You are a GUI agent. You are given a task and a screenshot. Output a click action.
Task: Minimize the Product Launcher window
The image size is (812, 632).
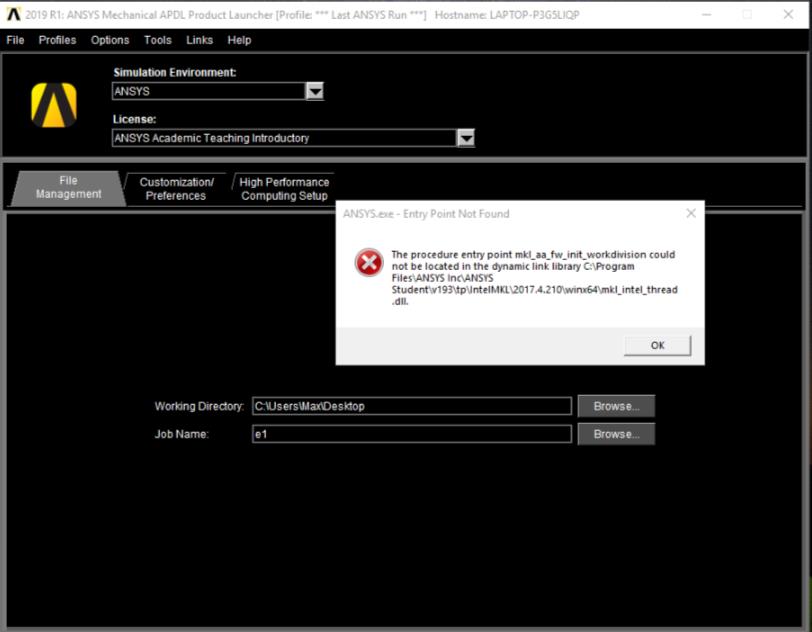tap(706, 15)
